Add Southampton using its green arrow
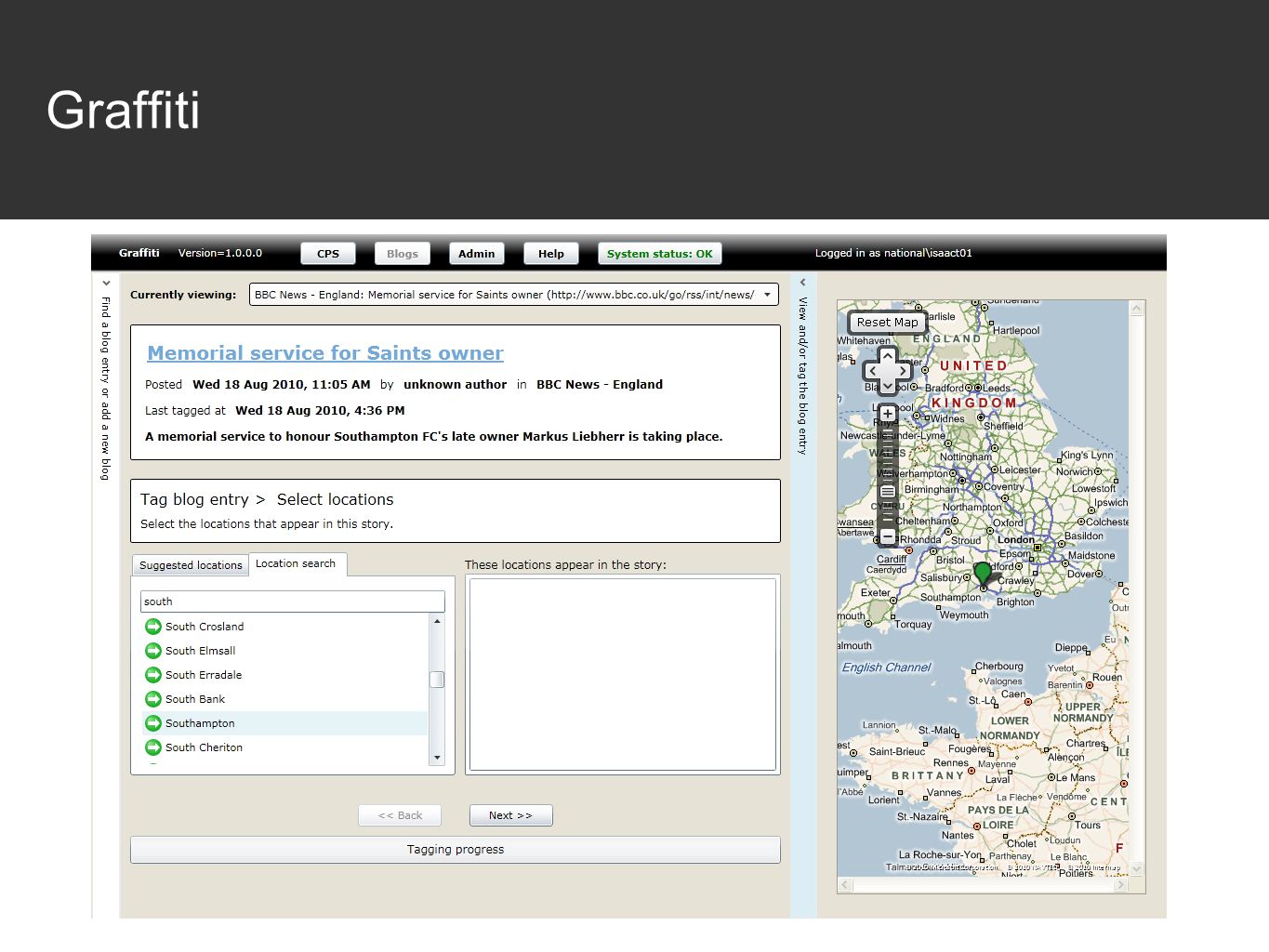The width and height of the screenshot is (1269, 952). [153, 723]
